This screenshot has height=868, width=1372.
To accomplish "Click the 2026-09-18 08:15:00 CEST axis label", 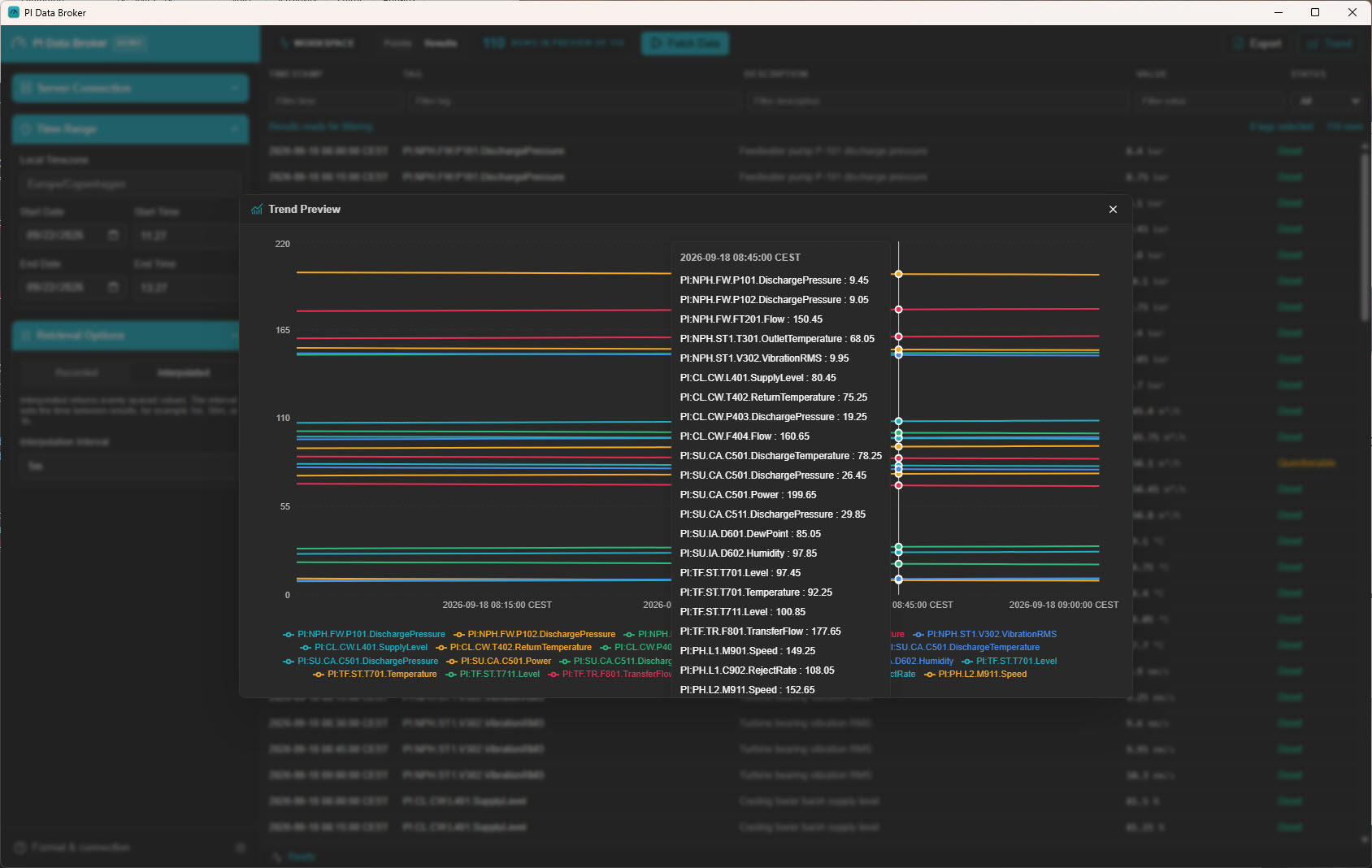I will (x=497, y=605).
